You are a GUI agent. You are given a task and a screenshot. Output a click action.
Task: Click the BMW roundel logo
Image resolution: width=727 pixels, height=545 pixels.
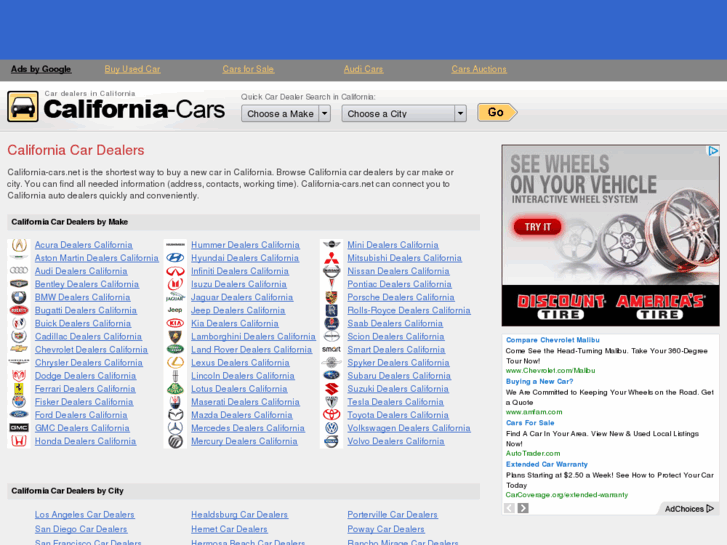(19, 297)
